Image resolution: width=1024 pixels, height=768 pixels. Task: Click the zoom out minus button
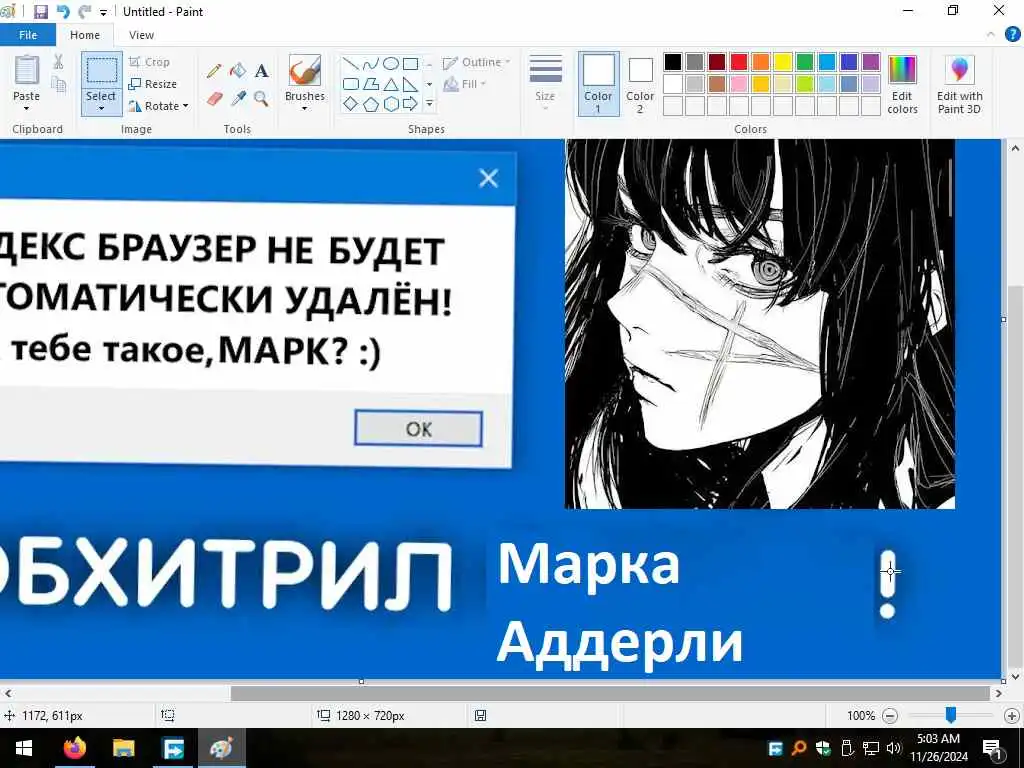click(x=889, y=716)
